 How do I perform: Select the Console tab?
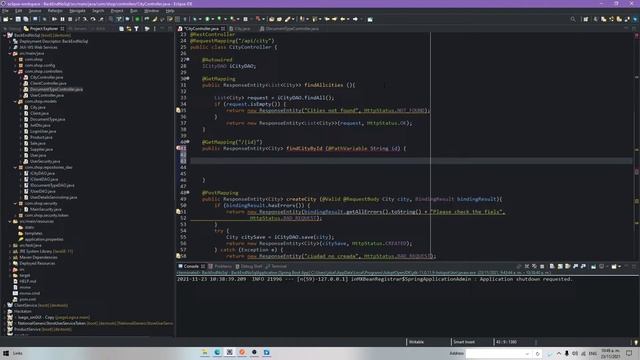191,266
